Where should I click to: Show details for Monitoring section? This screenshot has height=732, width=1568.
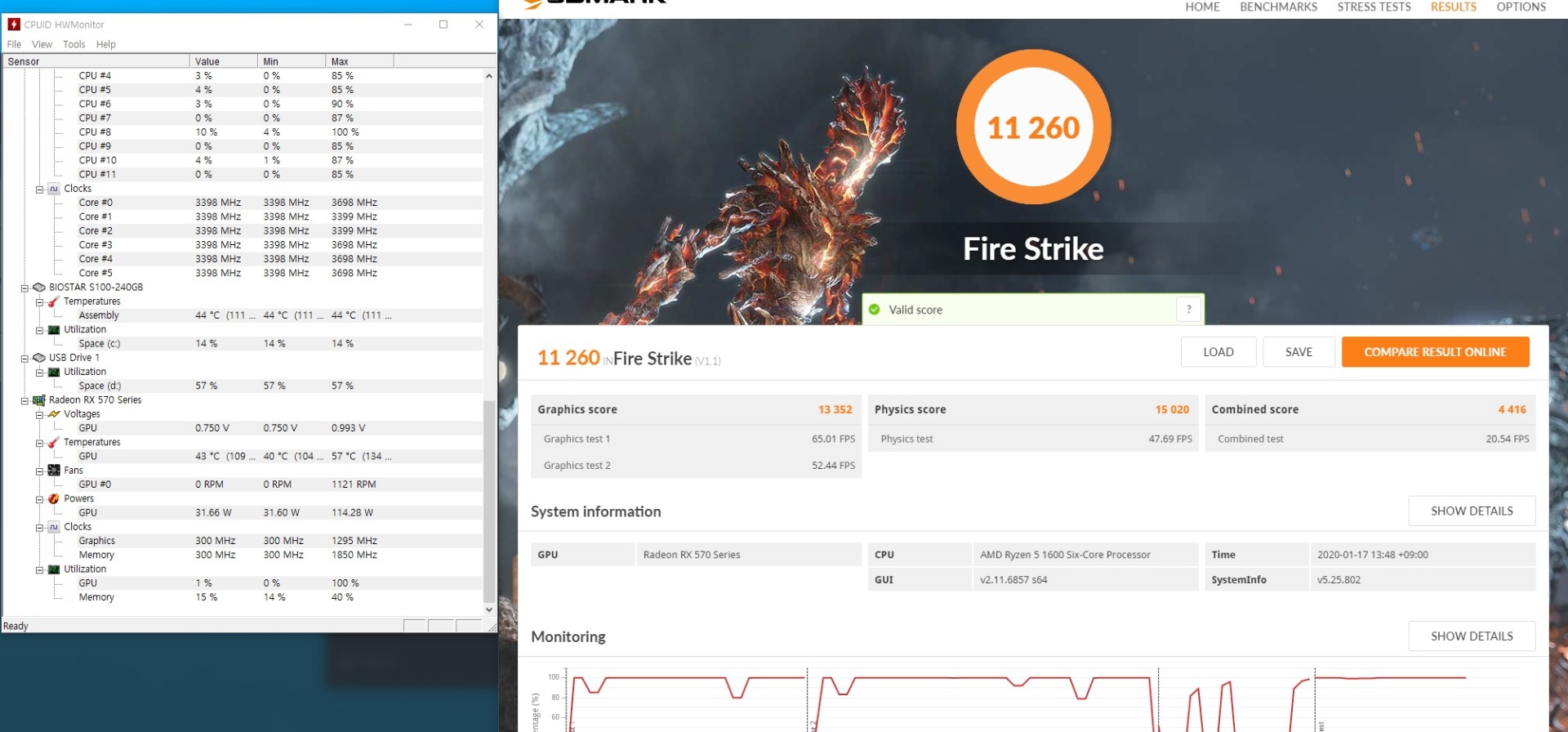click(x=1472, y=636)
